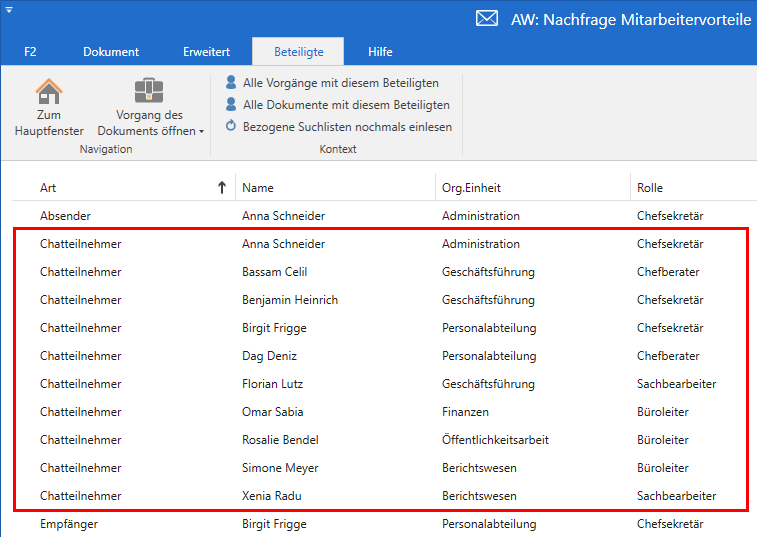Sort by the Org.Einheit column header
Screen dimensions: 757x537
click(471, 188)
